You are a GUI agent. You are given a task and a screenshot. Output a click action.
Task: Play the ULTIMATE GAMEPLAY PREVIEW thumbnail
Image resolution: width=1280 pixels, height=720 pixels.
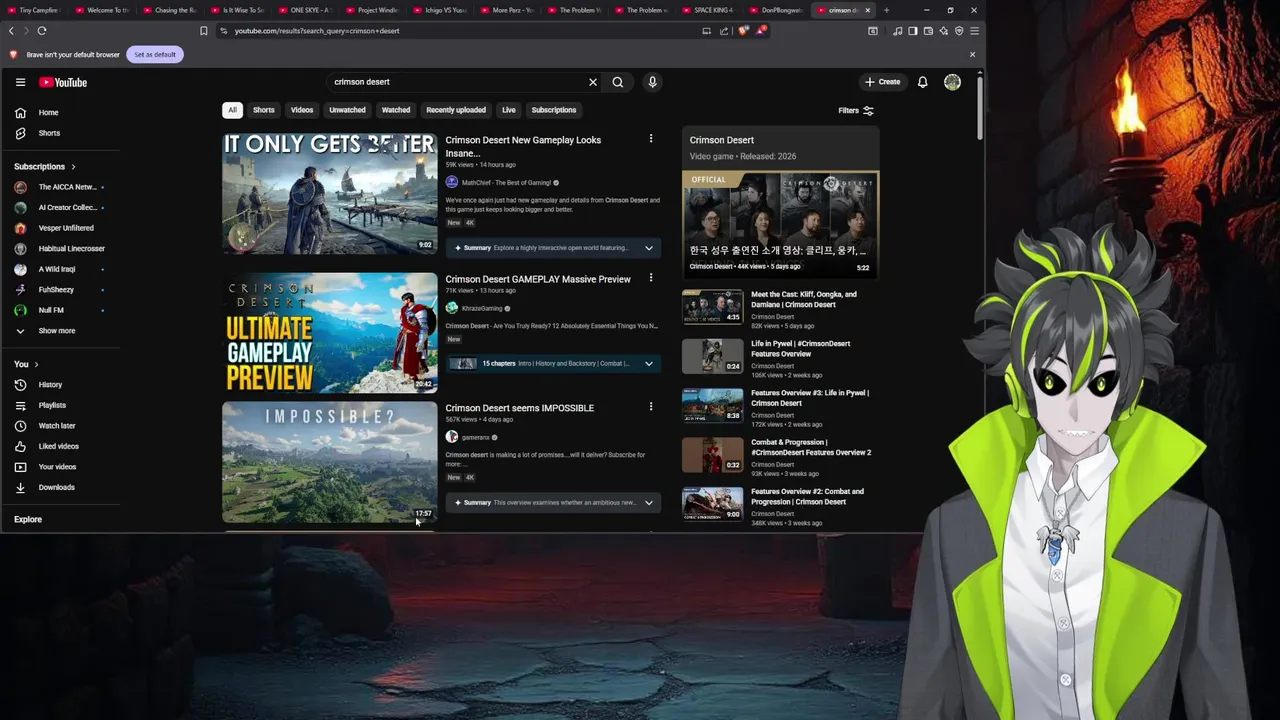tap(330, 333)
